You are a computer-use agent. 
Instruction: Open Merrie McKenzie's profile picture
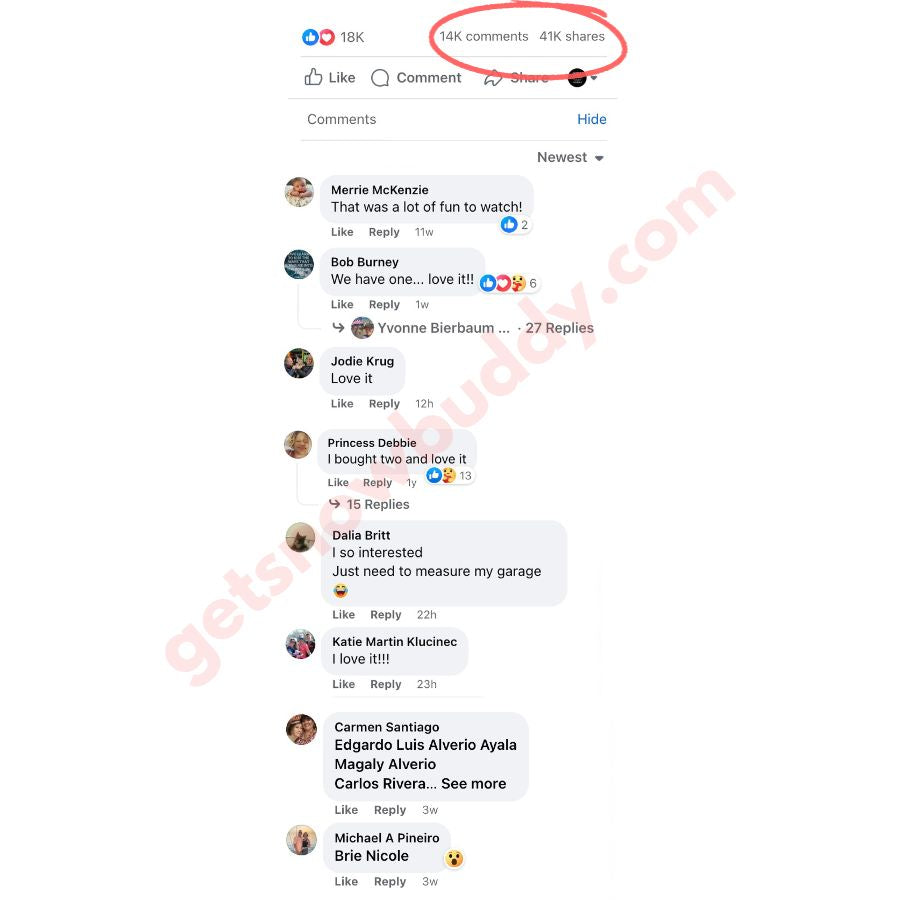[x=299, y=192]
